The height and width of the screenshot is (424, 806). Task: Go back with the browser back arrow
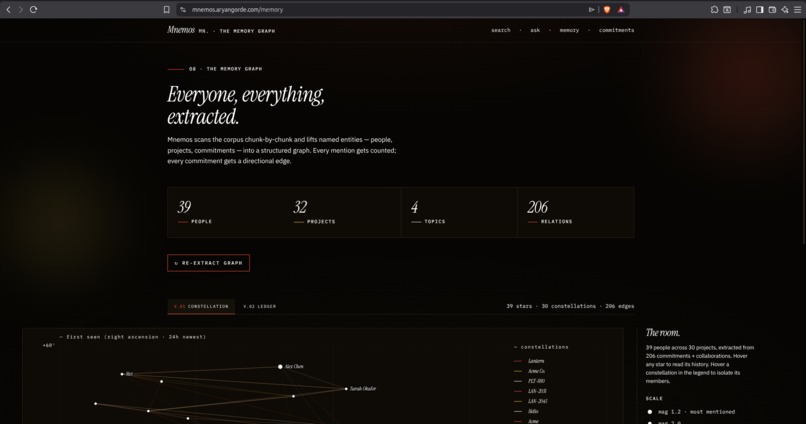[x=8, y=9]
